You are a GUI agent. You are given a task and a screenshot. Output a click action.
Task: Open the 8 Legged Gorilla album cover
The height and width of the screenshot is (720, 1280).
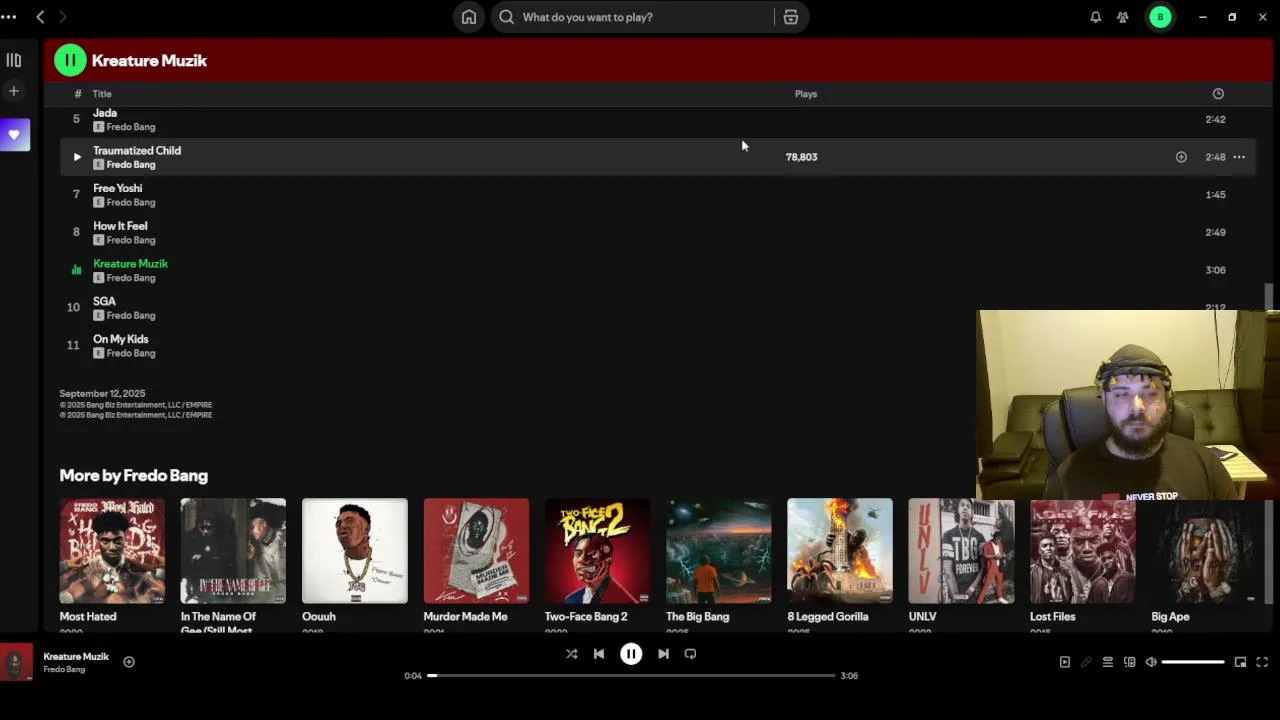pyautogui.click(x=840, y=551)
